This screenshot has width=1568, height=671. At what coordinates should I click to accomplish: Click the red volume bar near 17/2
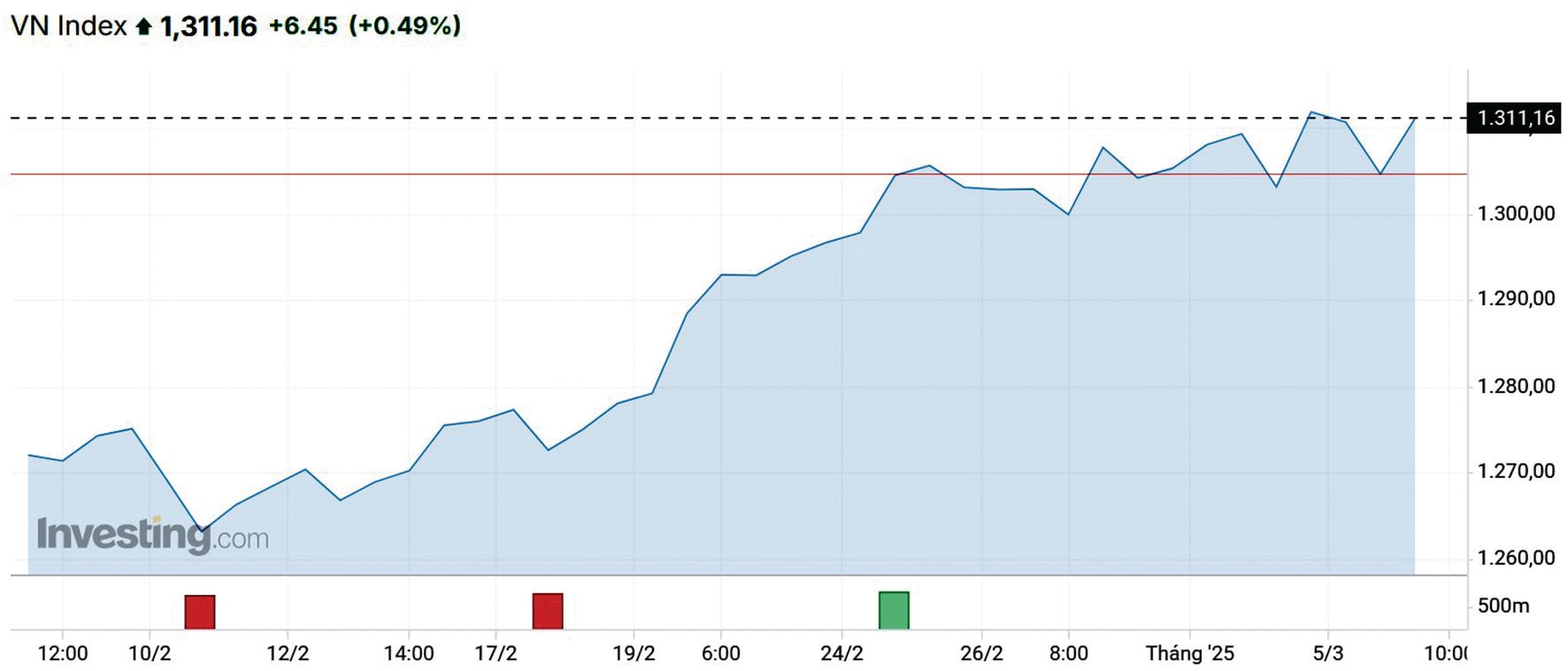[x=548, y=611]
